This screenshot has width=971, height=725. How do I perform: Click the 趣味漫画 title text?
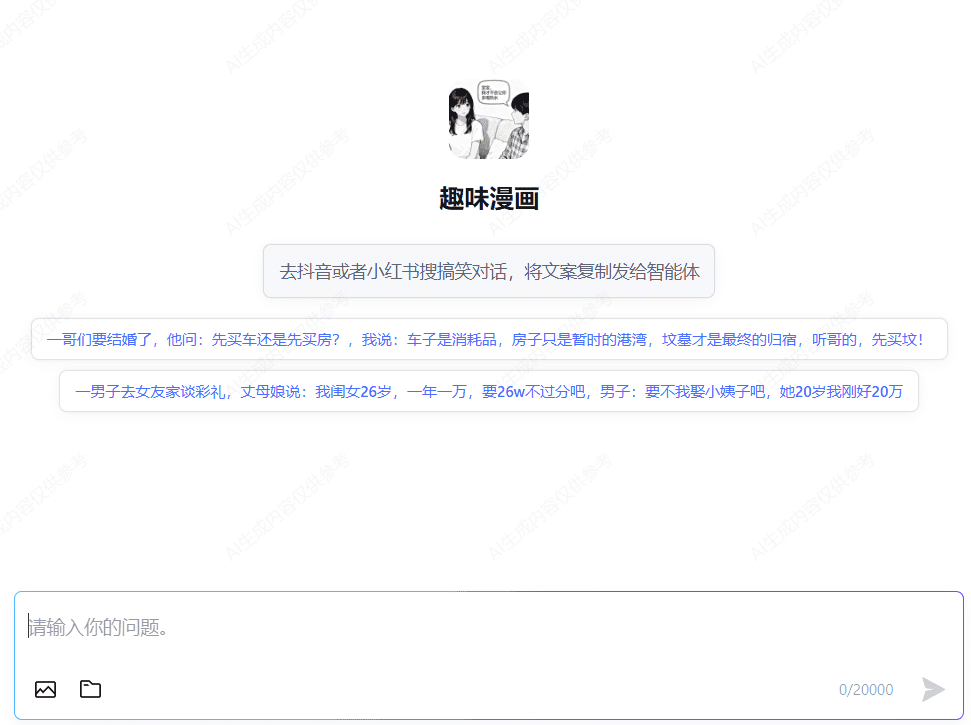click(x=488, y=199)
